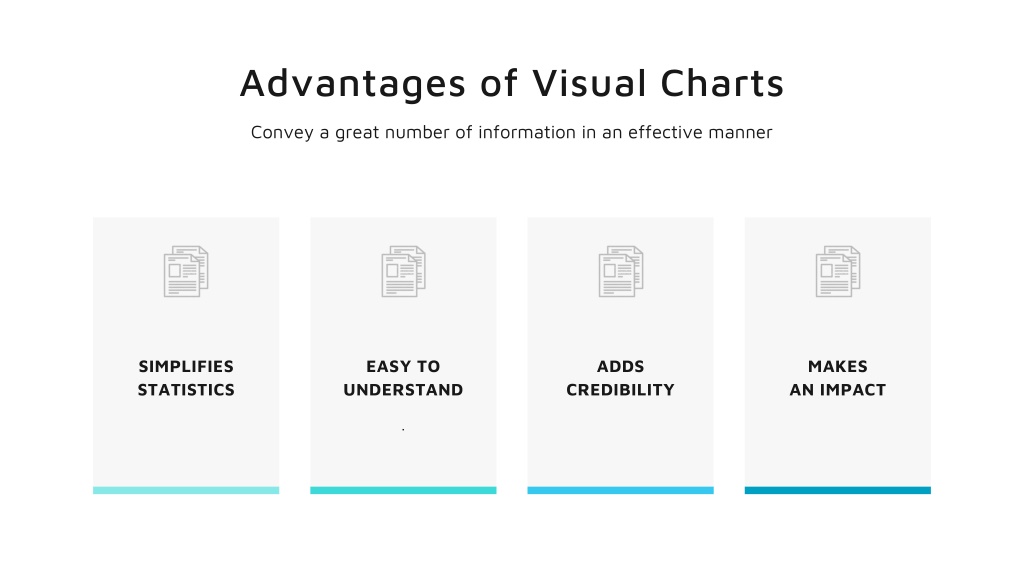
Task: Select the 'Makes an Impact' heading text
Action: click(x=838, y=378)
